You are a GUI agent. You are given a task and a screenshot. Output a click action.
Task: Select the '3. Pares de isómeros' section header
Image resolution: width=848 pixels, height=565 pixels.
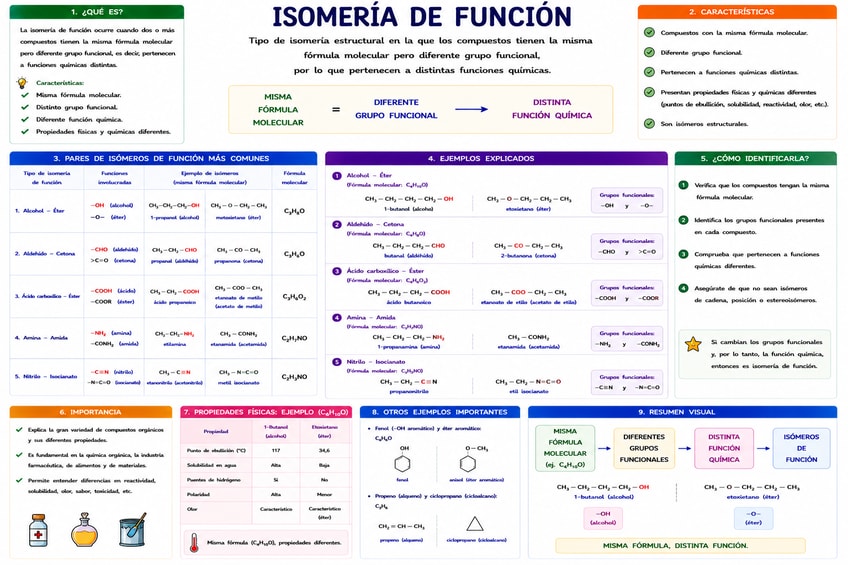(163, 158)
